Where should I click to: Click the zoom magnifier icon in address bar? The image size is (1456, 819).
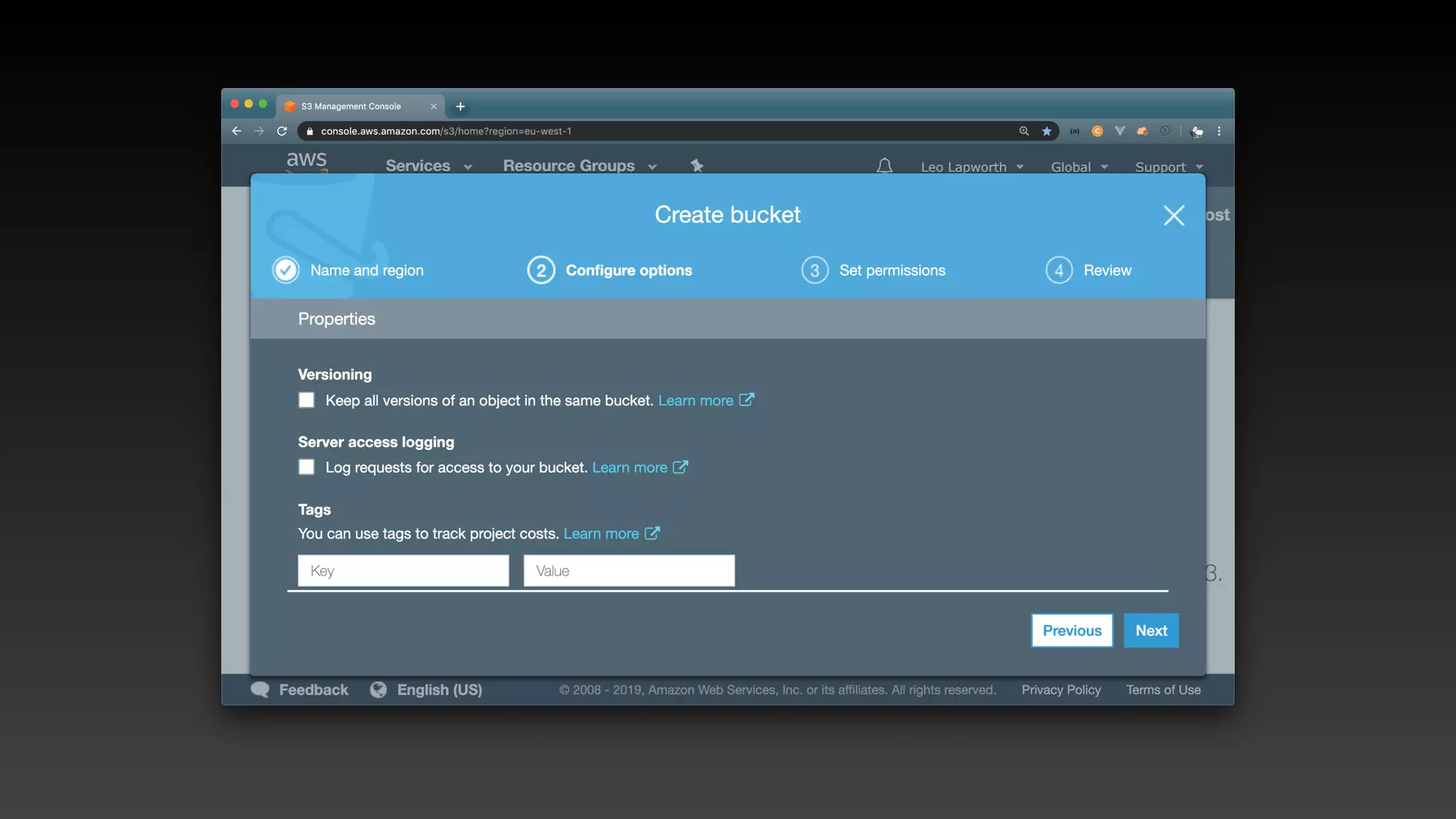tap(1024, 132)
